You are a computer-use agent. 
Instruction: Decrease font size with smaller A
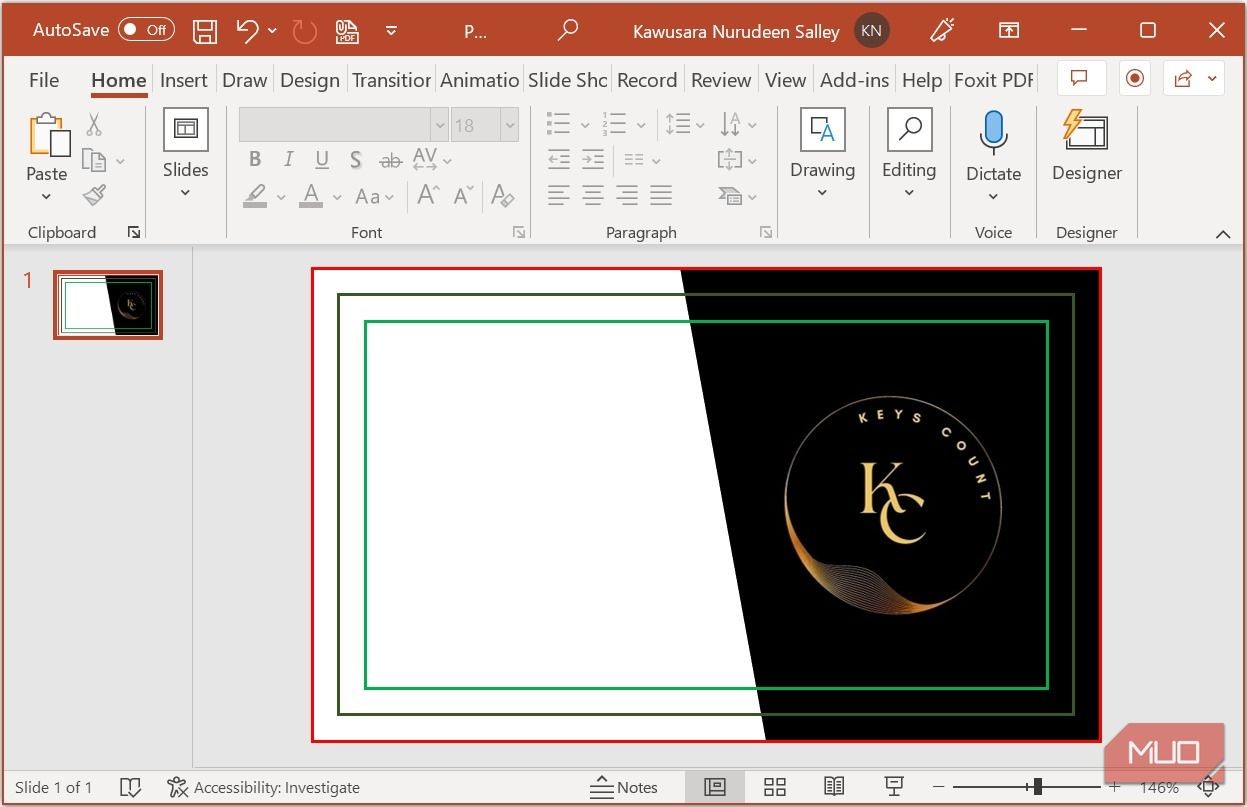pos(463,196)
